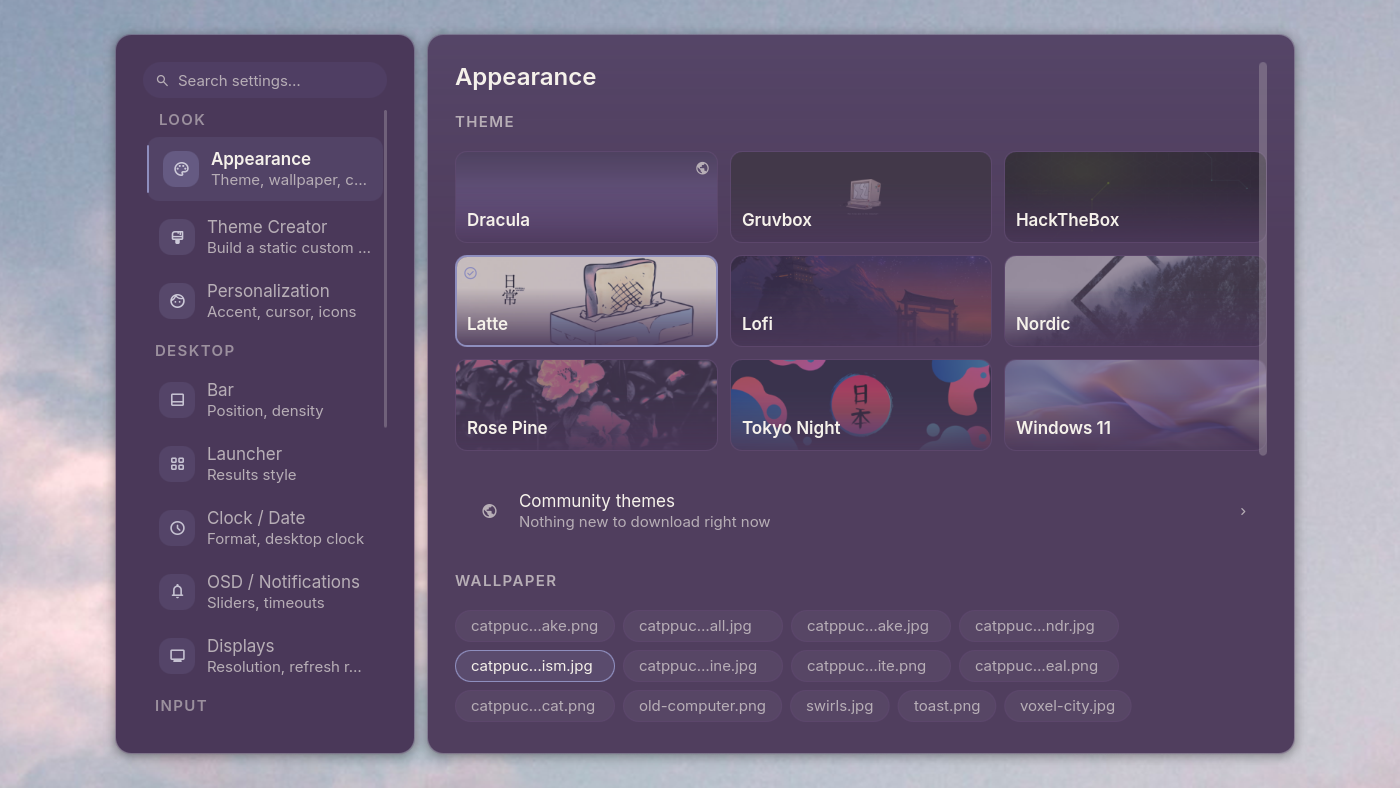Click the globe icon on Dracula theme

702,168
